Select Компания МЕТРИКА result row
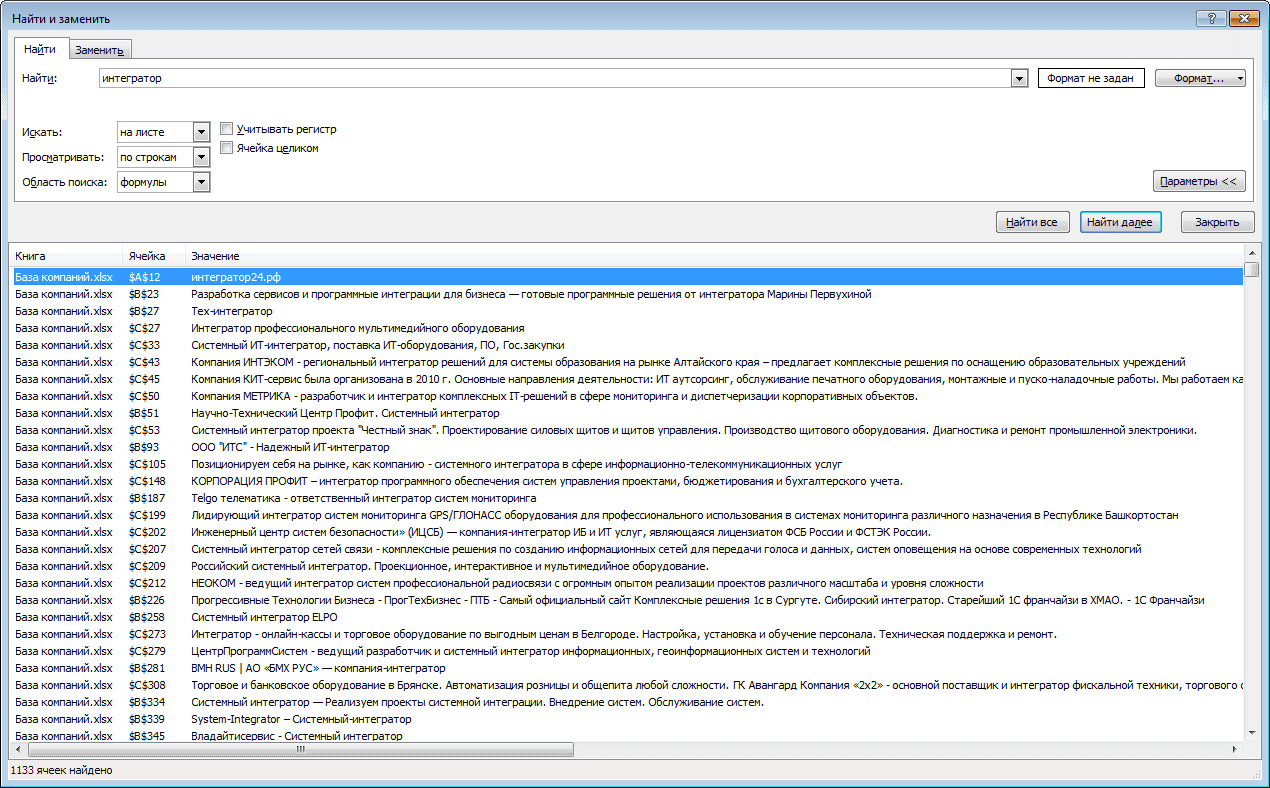This screenshot has height=788, width=1270. (x=626, y=396)
